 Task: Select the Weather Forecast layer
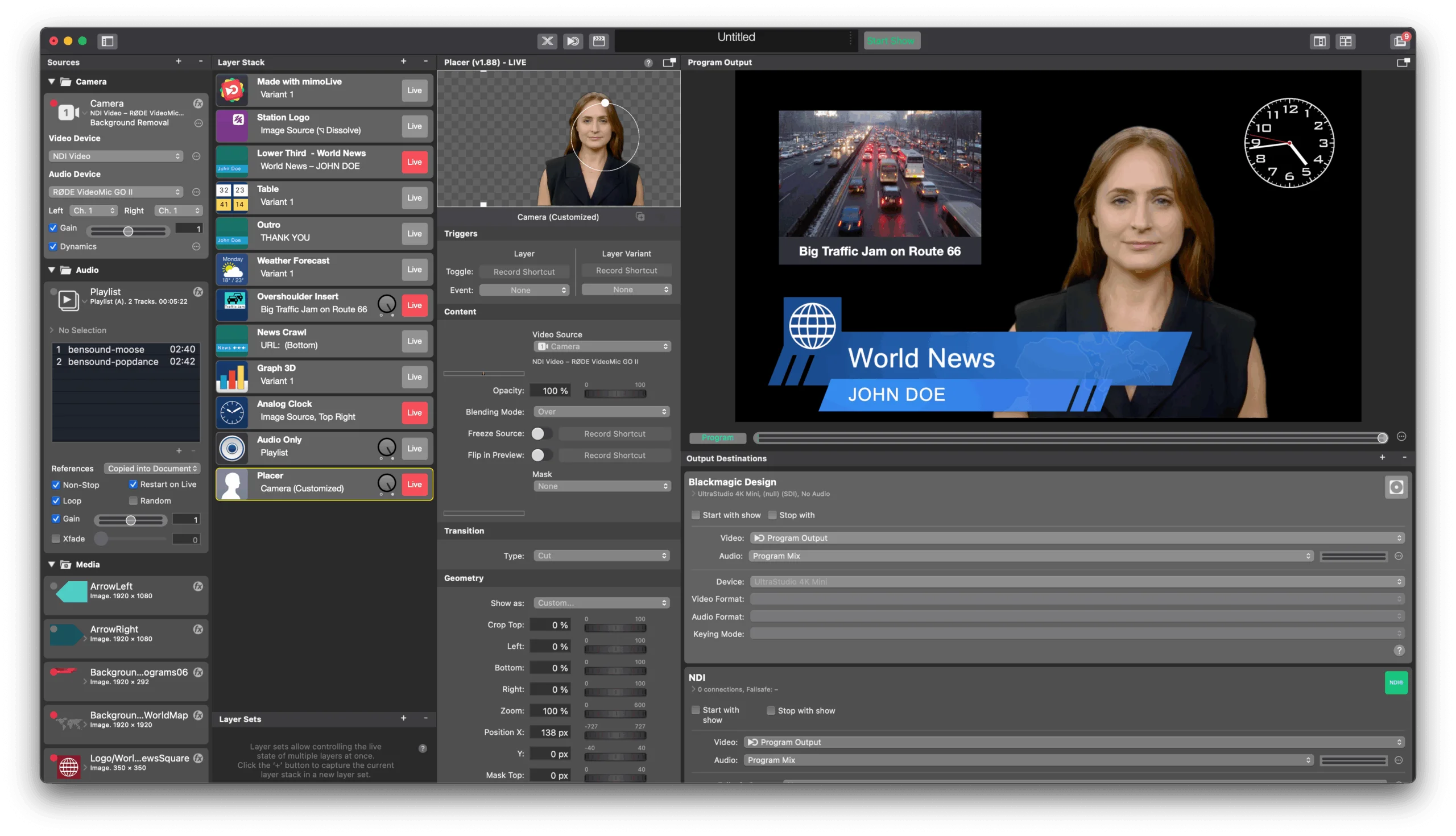click(324, 268)
